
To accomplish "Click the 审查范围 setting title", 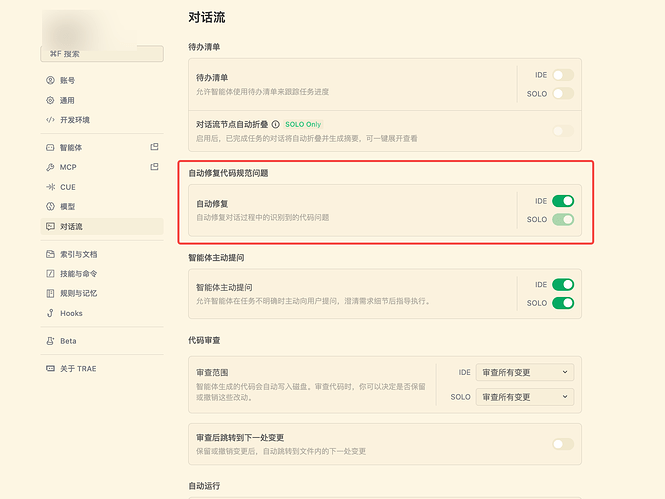I will pyautogui.click(x=212, y=373).
